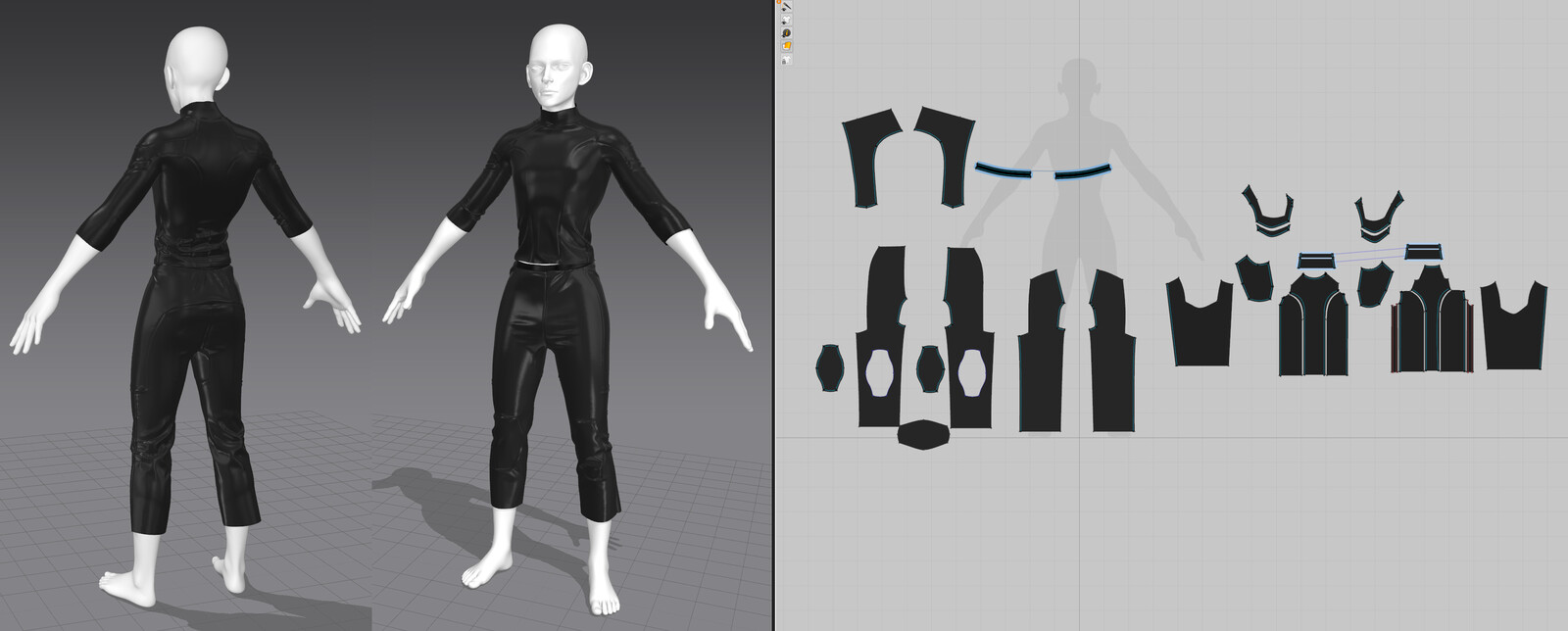Image resolution: width=1568 pixels, height=631 pixels.
Task: Toggle the sewing display needle icon
Action: pyautogui.click(x=786, y=8)
